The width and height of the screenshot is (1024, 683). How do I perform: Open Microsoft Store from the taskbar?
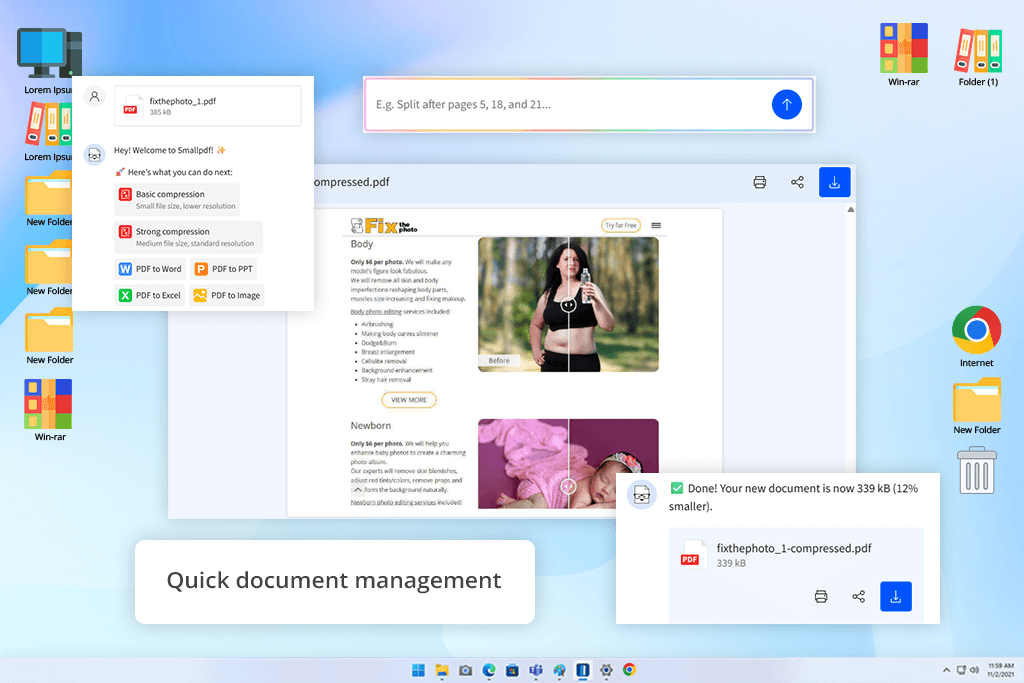click(513, 670)
